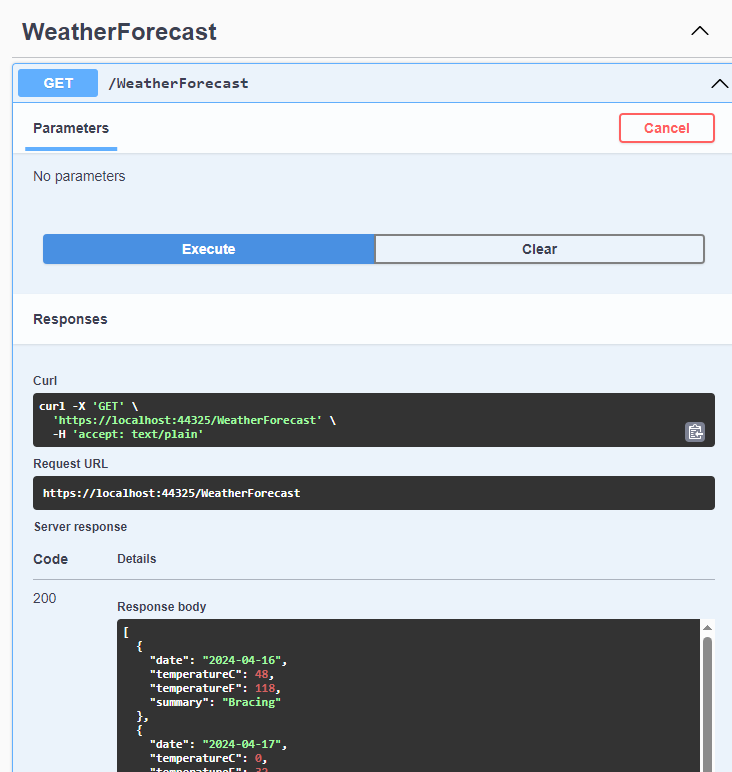Execute the API request

tap(208, 249)
